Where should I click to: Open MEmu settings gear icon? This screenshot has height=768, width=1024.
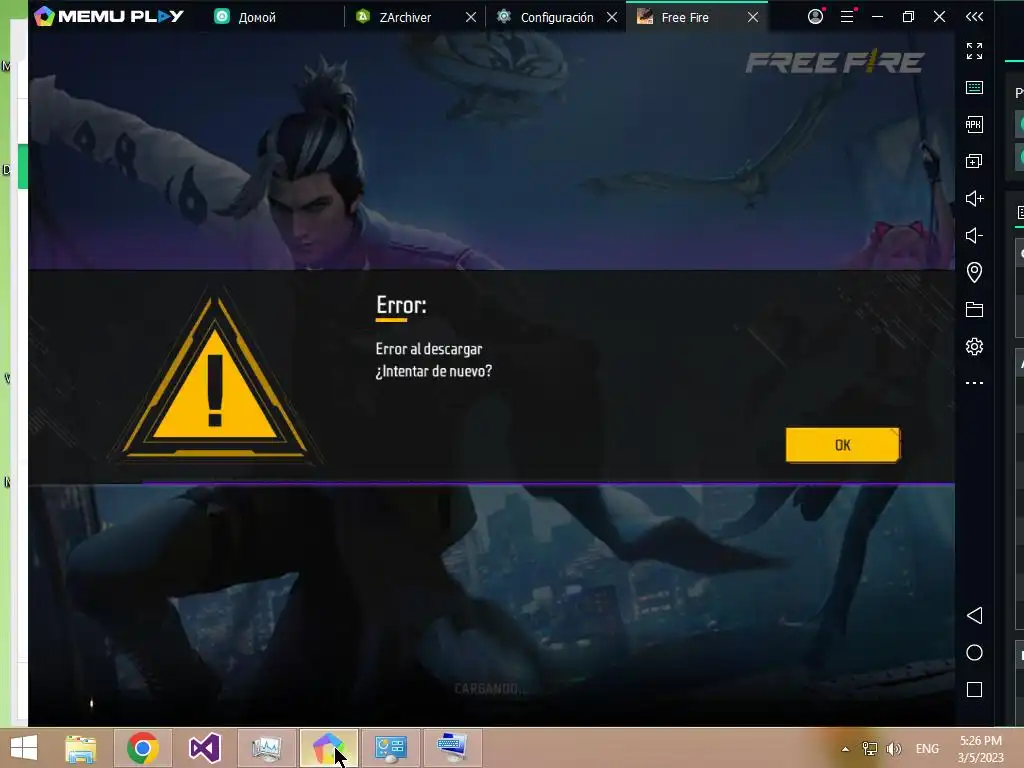point(974,346)
